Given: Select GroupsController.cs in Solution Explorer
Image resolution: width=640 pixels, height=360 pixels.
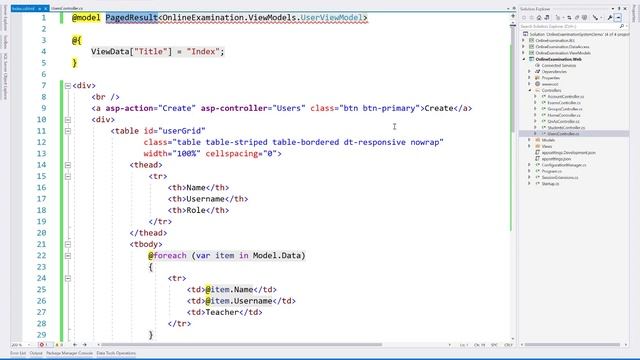Looking at the screenshot, I should [564, 109].
